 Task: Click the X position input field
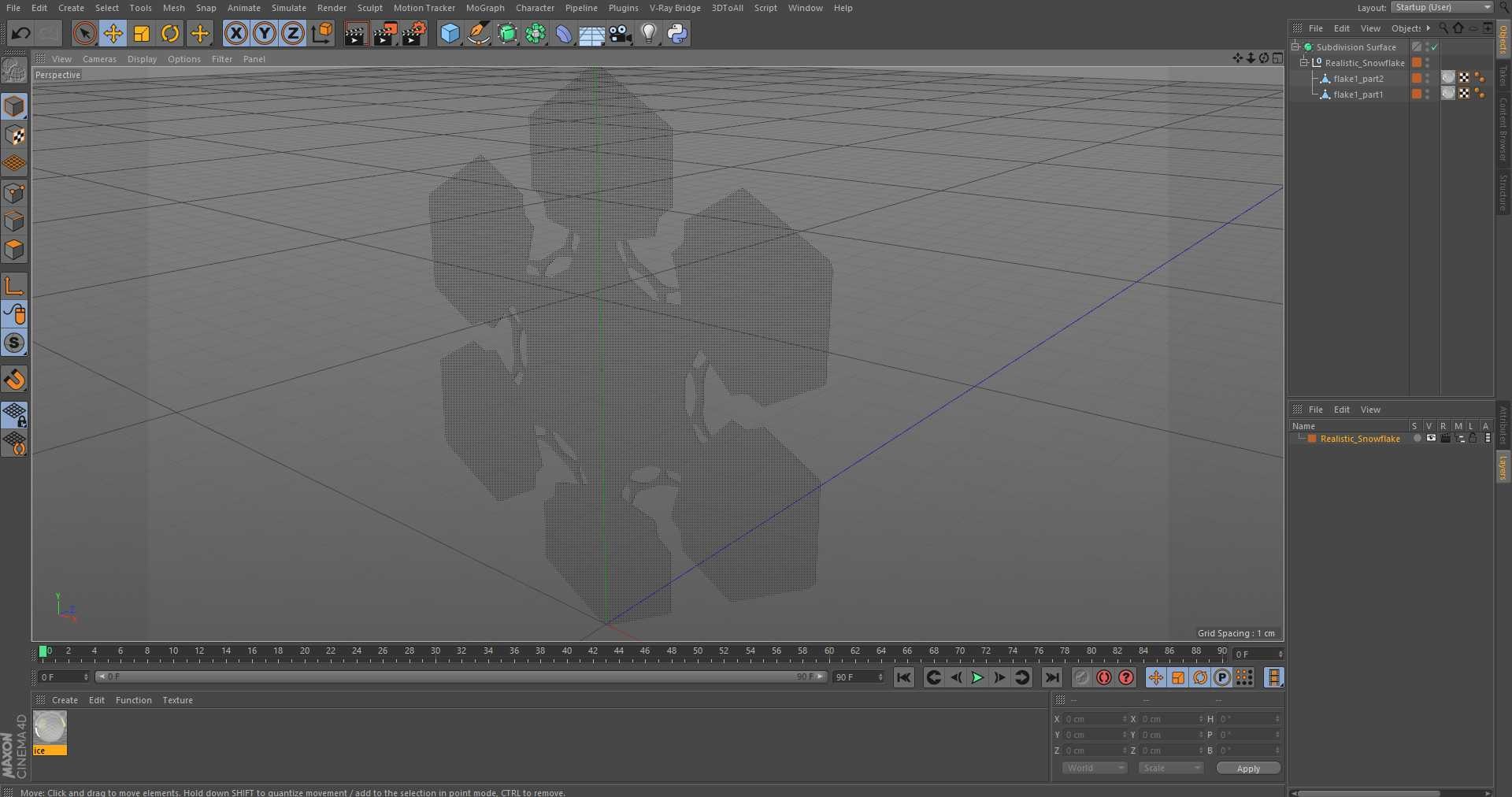point(1095,719)
